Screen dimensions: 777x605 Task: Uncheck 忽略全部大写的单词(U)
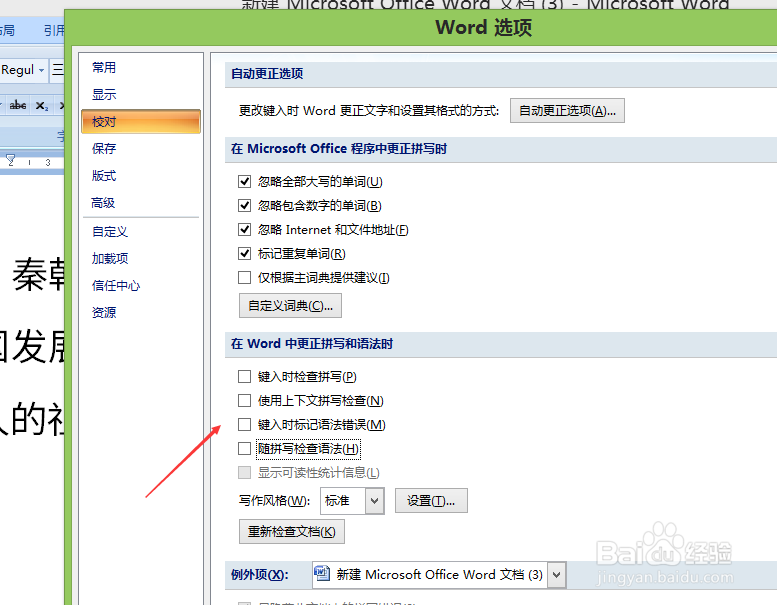coord(244,181)
